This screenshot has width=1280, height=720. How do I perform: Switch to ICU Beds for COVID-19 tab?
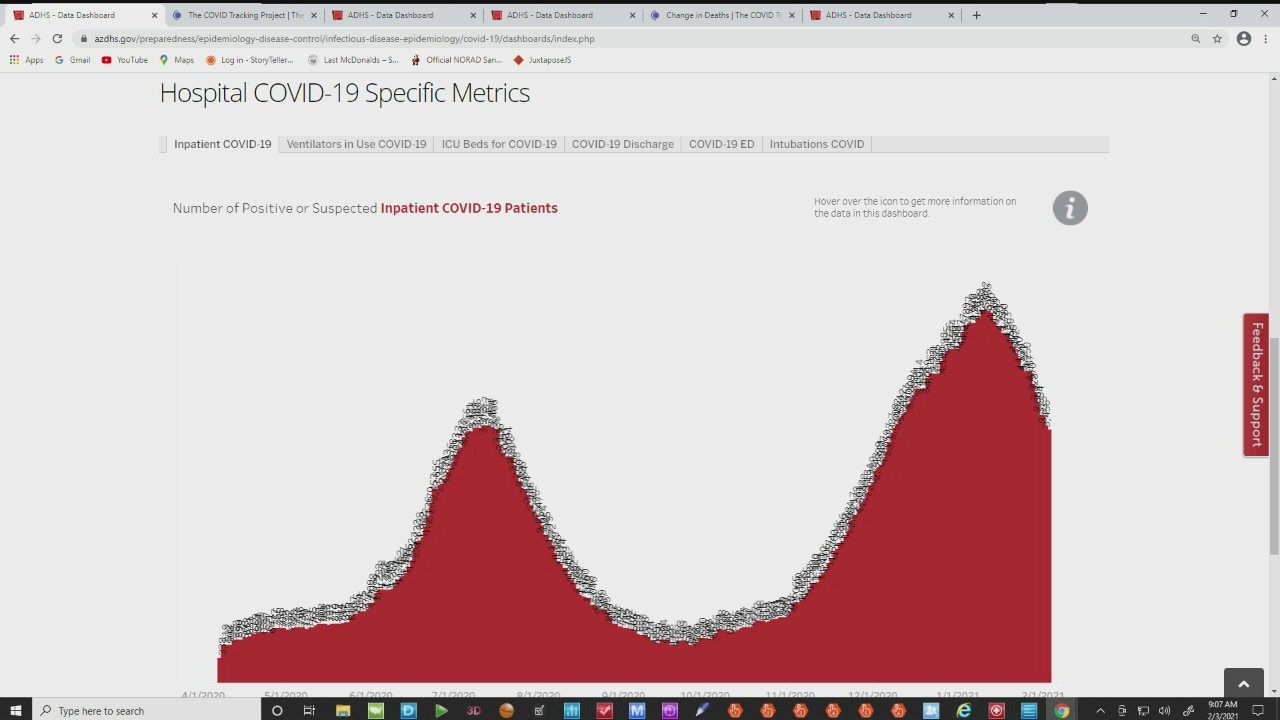pyautogui.click(x=499, y=144)
